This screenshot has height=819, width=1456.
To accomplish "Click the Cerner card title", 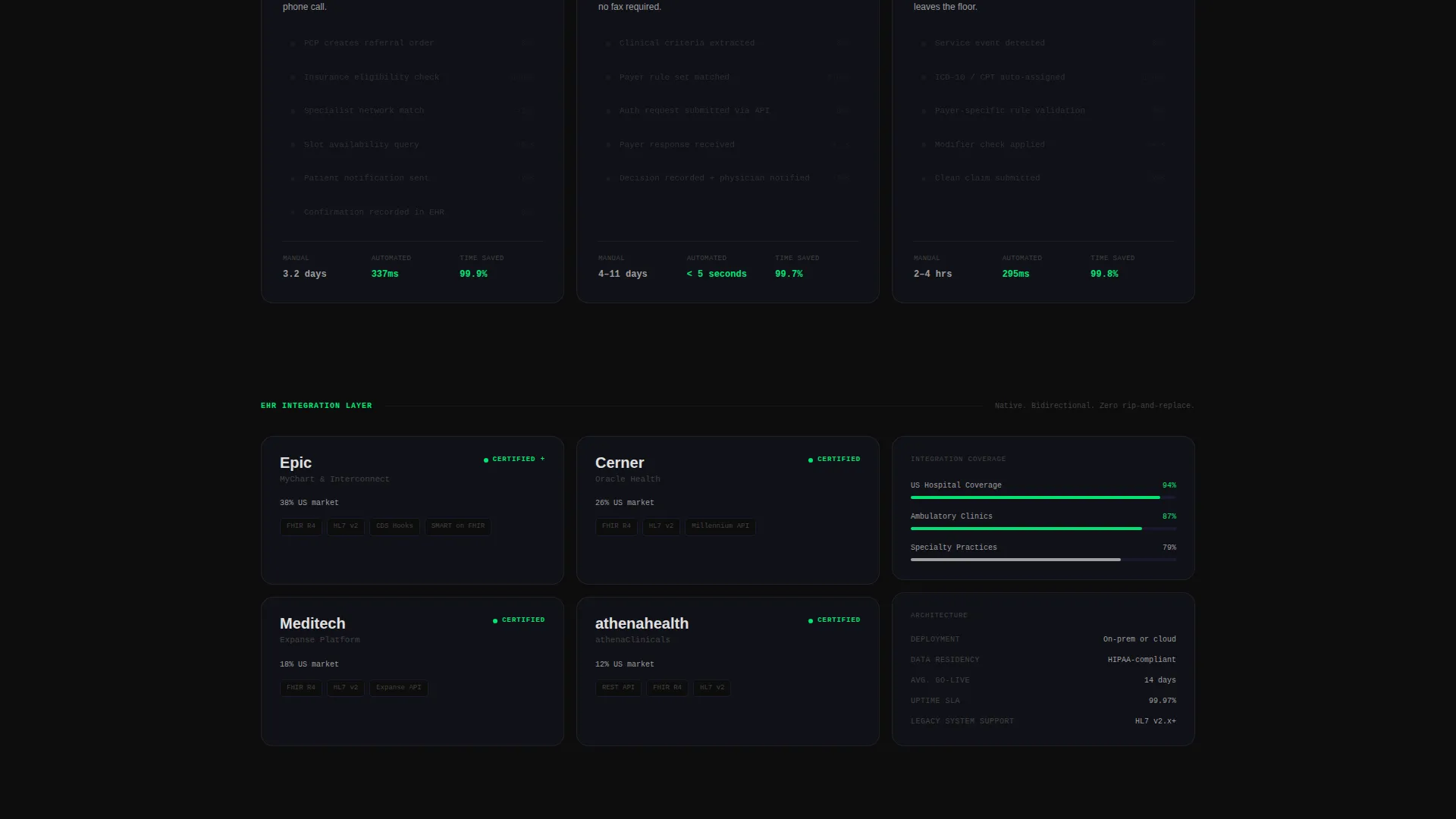I will point(620,463).
